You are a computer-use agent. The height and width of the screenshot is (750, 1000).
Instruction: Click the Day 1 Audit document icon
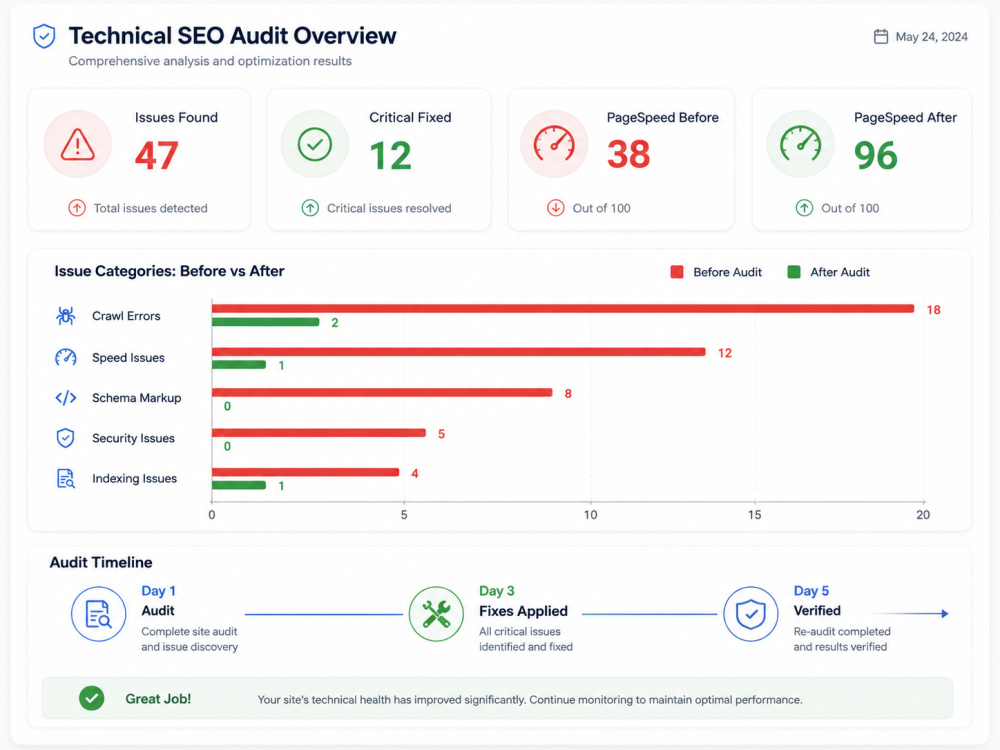click(x=98, y=614)
